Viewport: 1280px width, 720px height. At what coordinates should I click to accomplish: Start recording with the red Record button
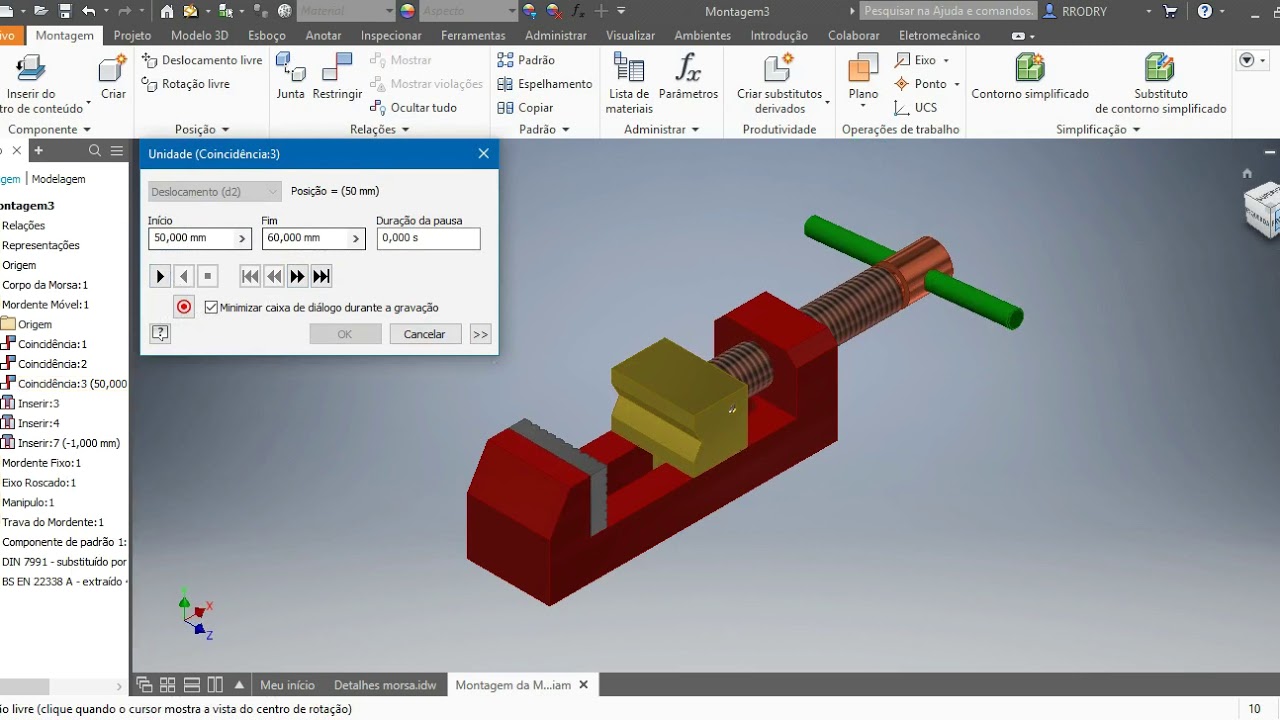tap(184, 307)
